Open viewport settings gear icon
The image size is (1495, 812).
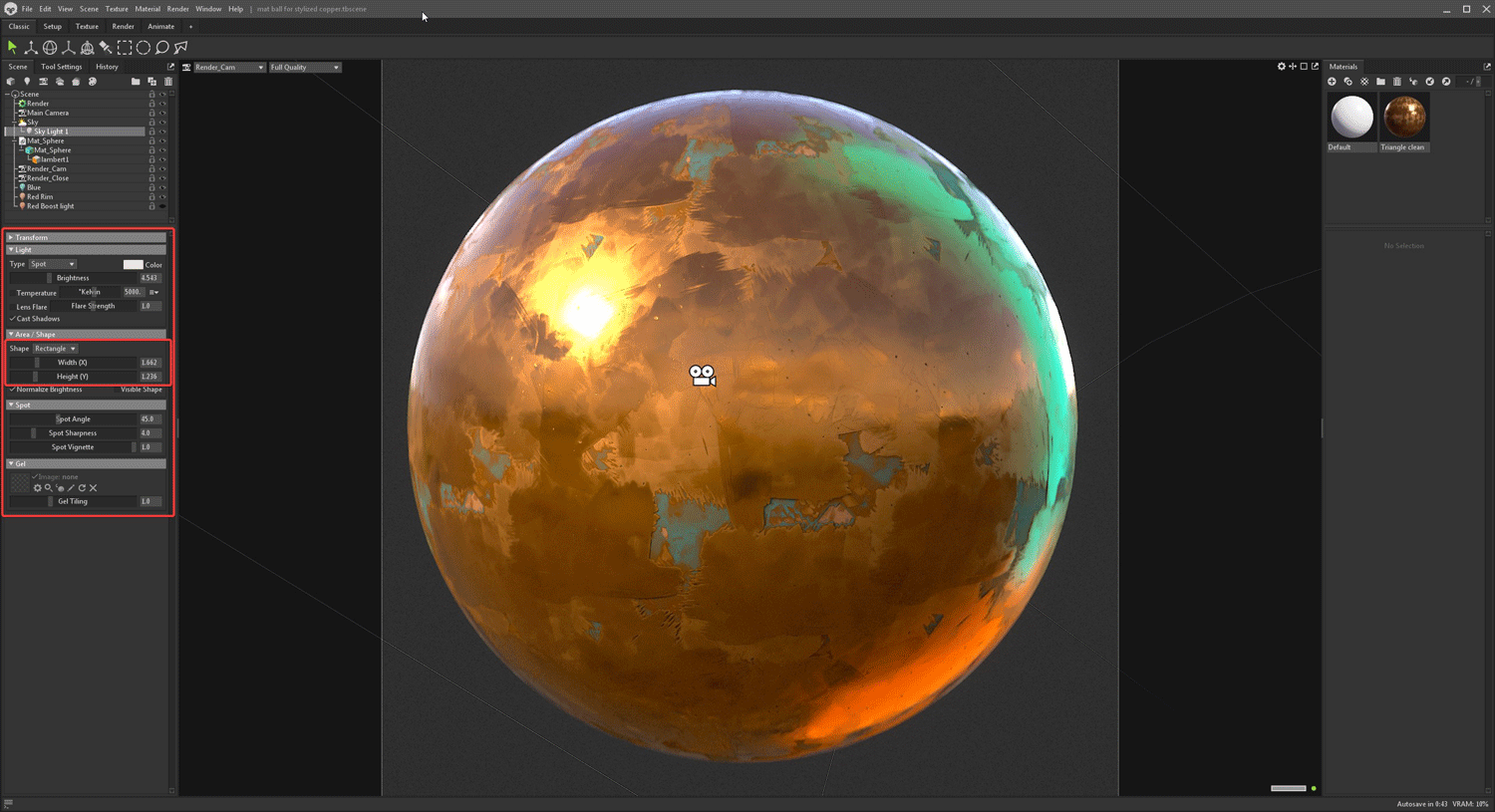(1282, 67)
